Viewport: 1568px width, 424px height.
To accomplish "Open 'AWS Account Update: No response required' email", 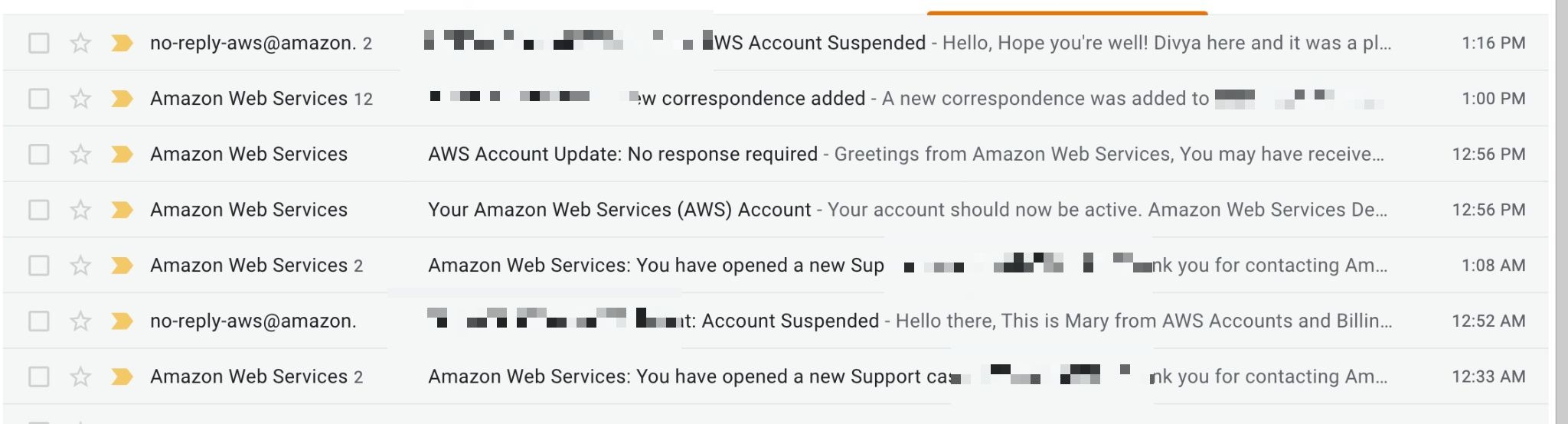I will coord(622,155).
